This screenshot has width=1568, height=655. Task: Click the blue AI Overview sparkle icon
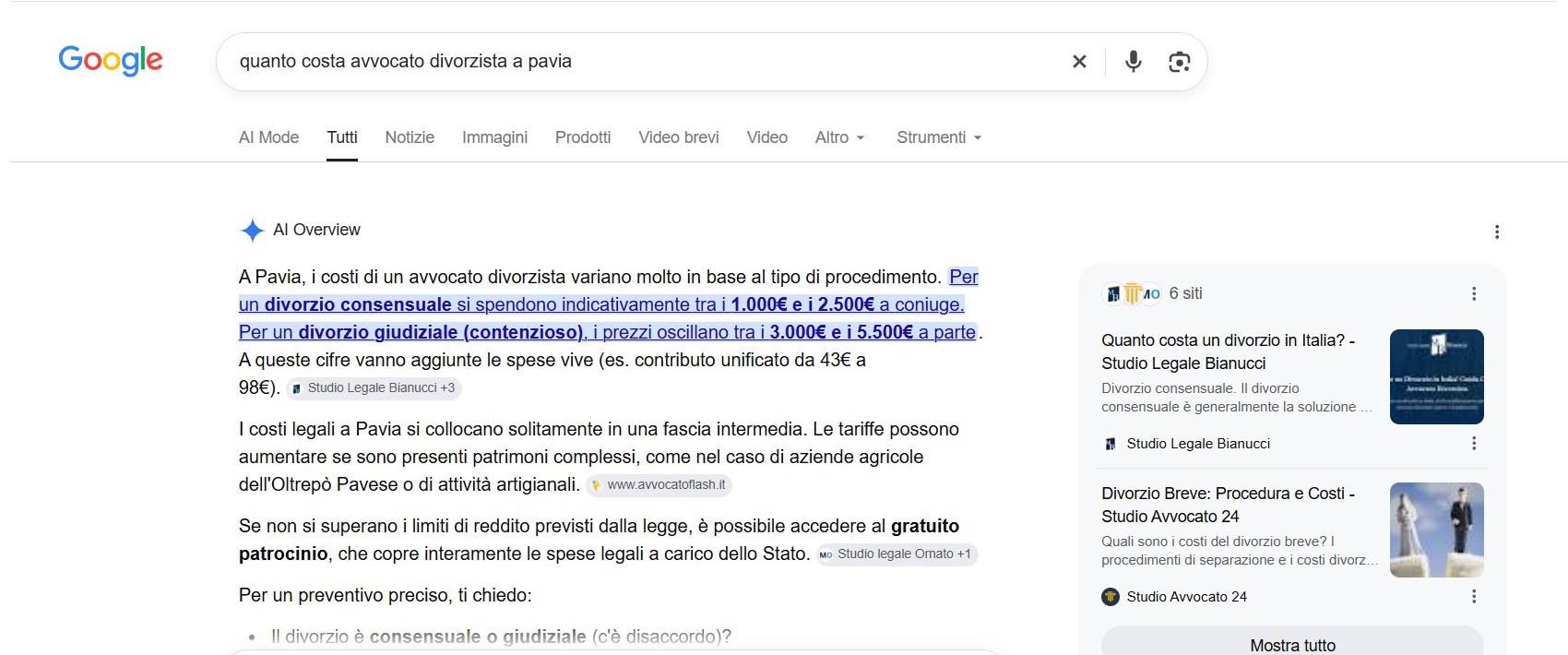pyautogui.click(x=252, y=231)
